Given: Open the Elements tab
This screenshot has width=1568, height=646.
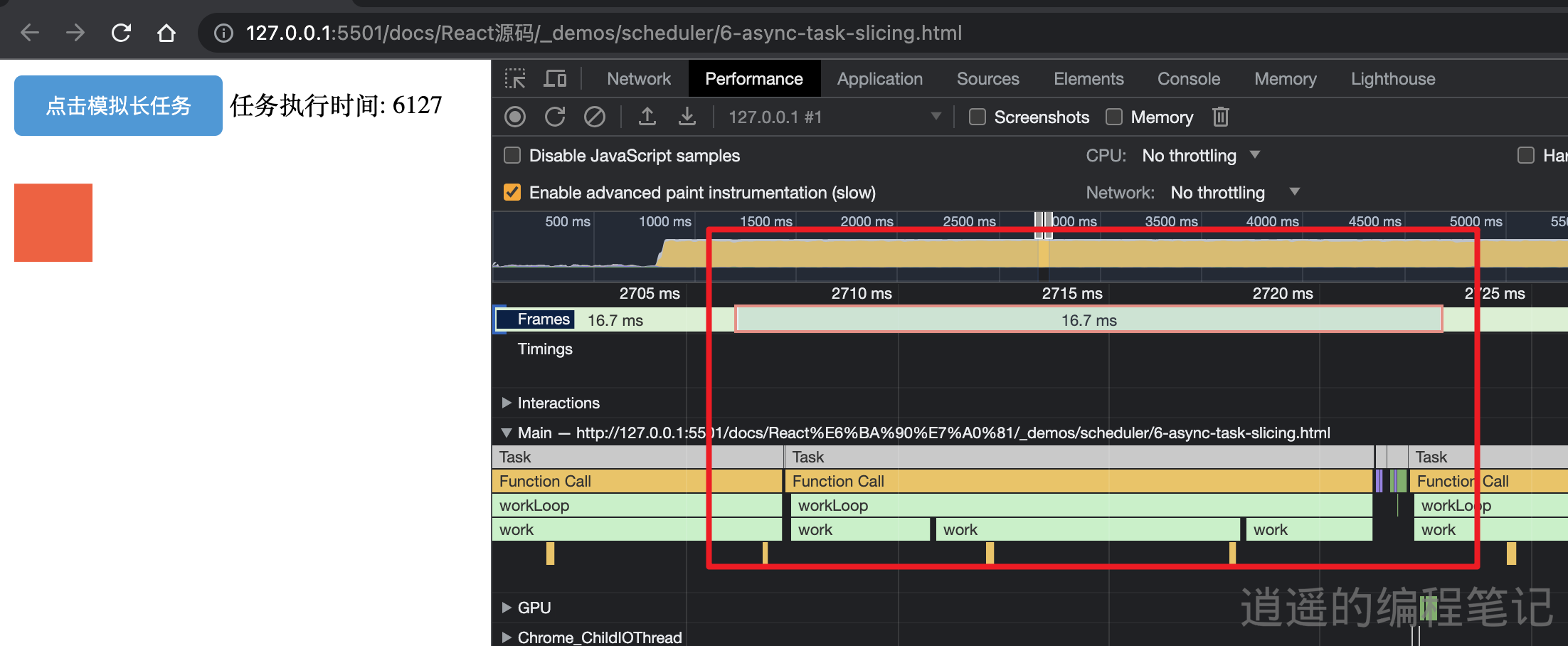Looking at the screenshot, I should click(1089, 79).
